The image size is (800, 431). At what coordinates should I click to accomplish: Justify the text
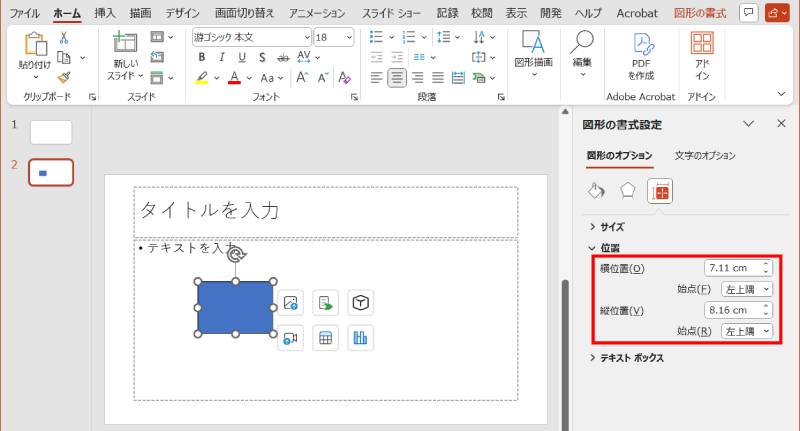(x=438, y=78)
